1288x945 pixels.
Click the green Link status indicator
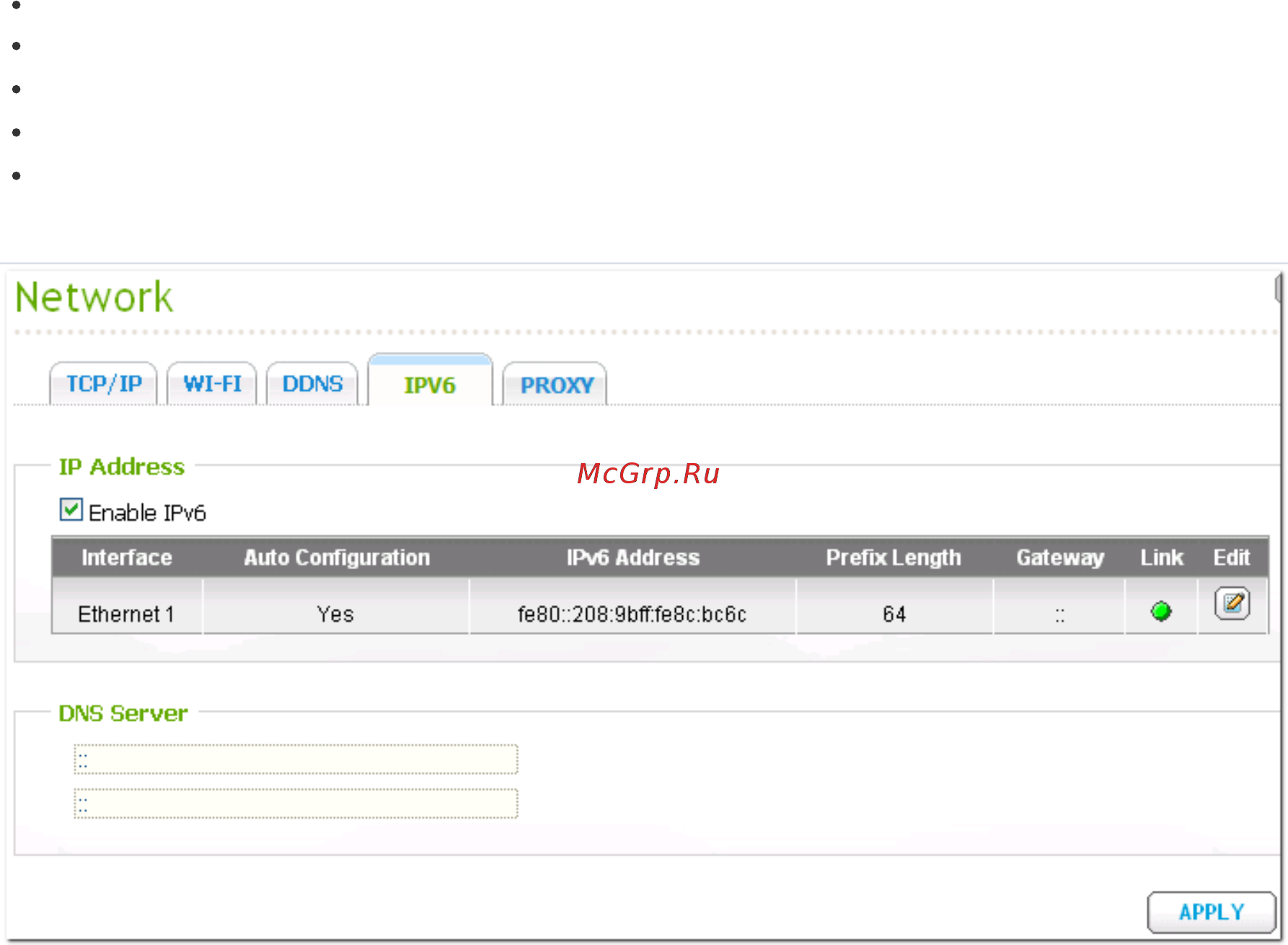point(1161,611)
